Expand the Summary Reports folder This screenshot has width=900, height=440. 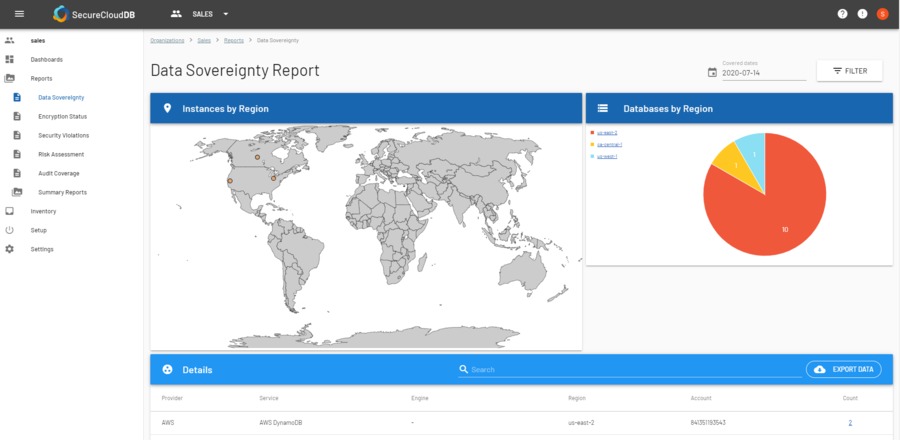(61, 192)
